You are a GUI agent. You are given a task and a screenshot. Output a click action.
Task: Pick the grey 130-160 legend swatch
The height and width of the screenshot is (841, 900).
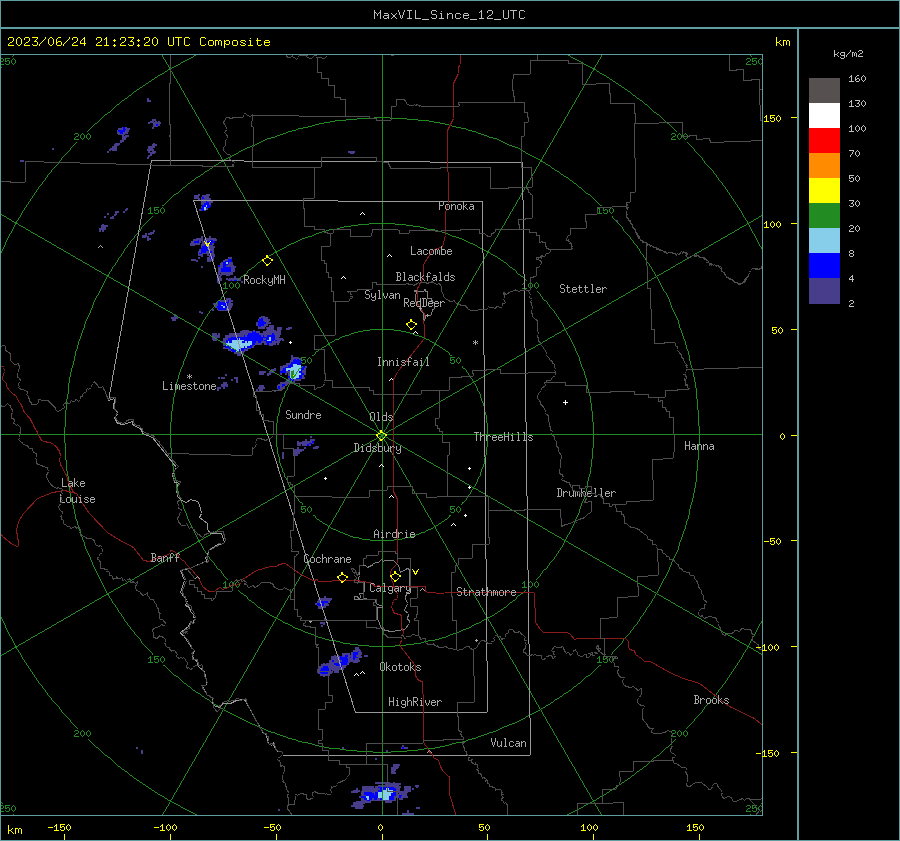(x=824, y=90)
